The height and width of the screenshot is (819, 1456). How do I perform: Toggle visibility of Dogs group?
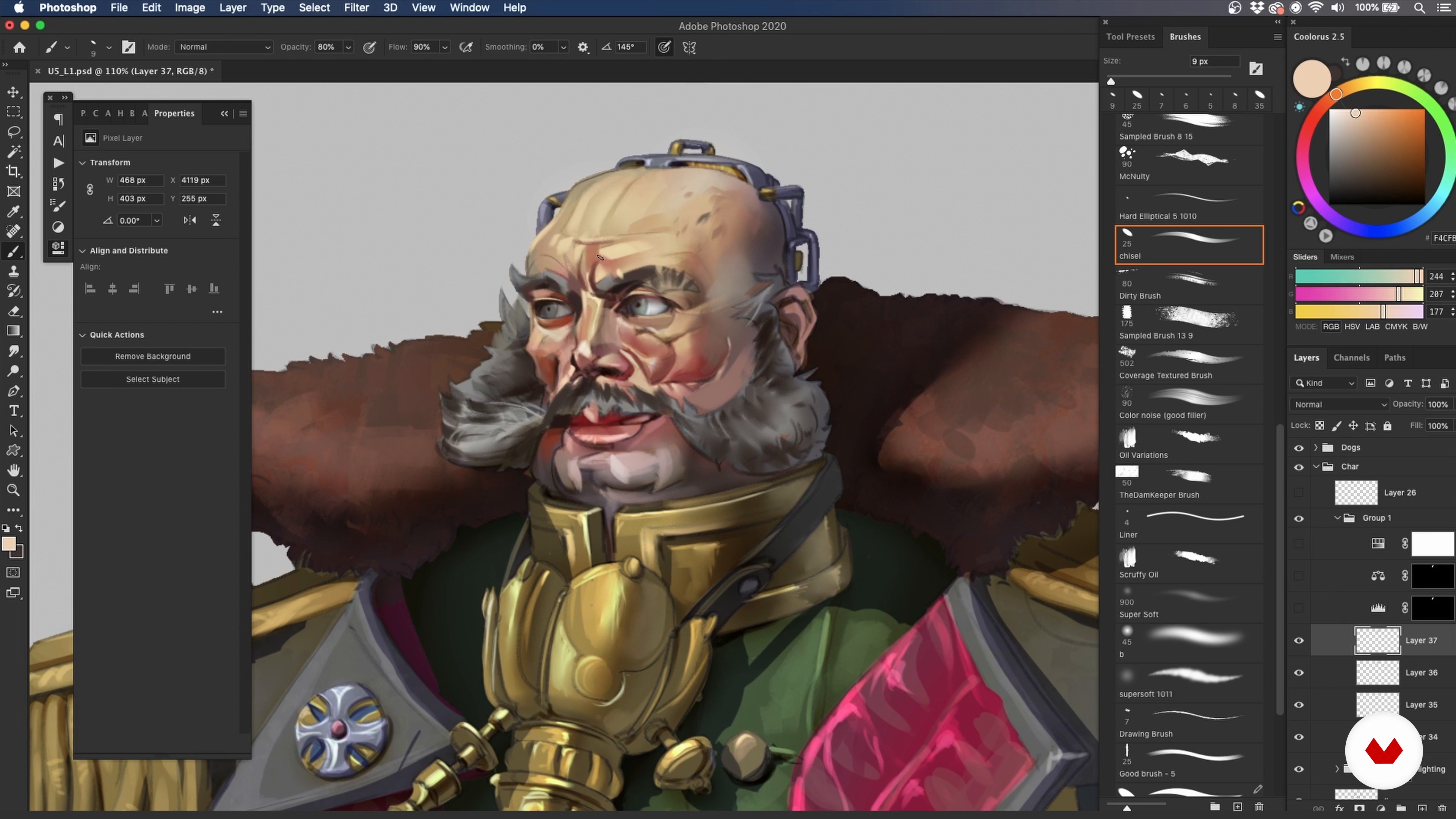[1299, 448]
